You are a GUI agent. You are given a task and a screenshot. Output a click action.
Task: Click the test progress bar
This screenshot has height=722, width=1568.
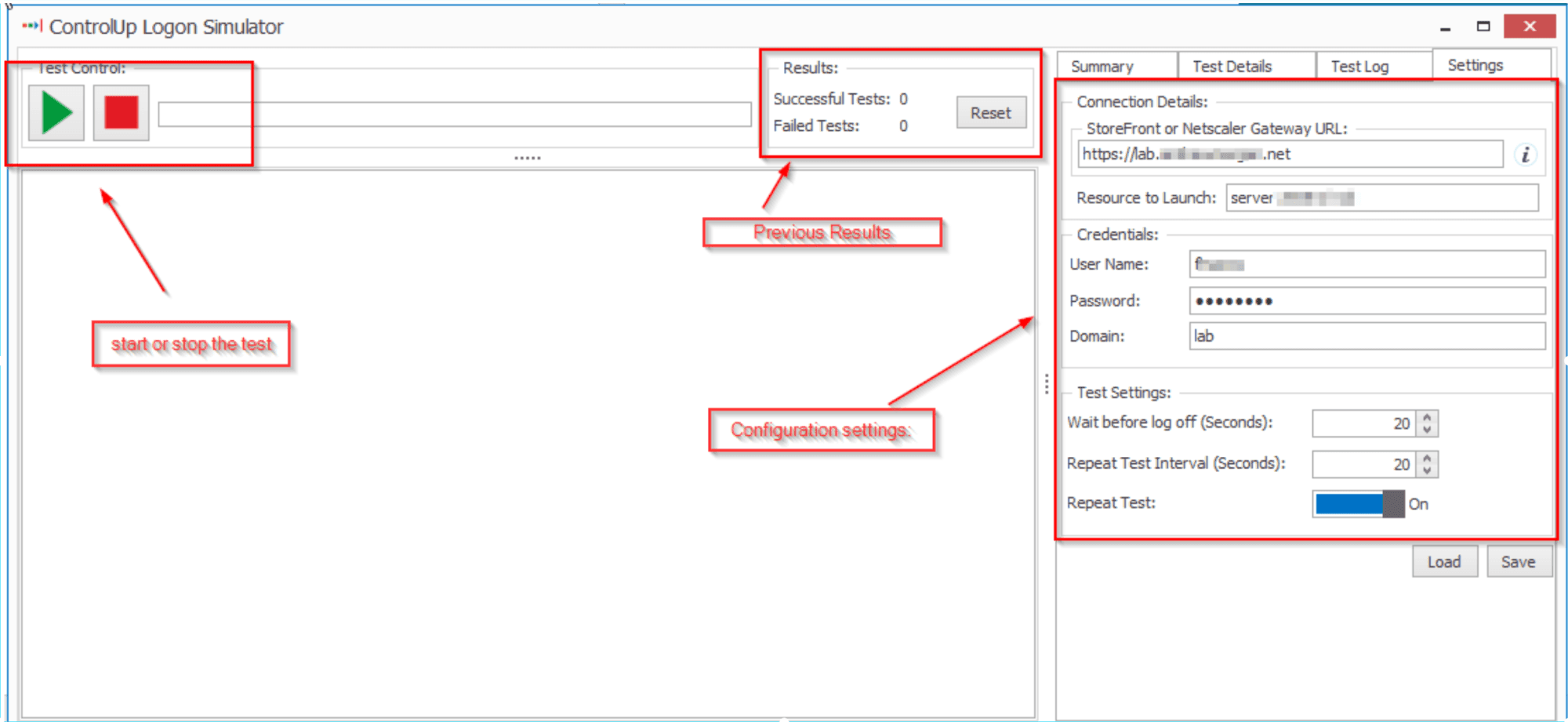point(455,114)
